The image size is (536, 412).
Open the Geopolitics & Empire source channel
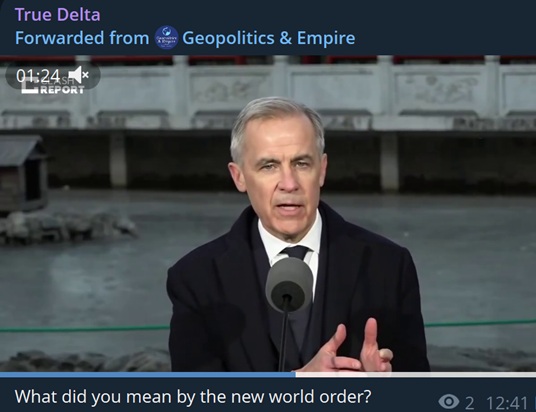(269, 38)
